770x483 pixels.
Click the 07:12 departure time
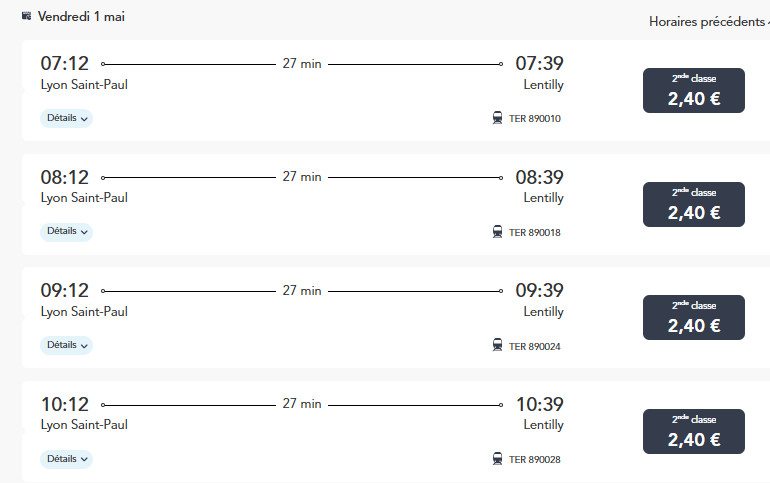(x=65, y=64)
